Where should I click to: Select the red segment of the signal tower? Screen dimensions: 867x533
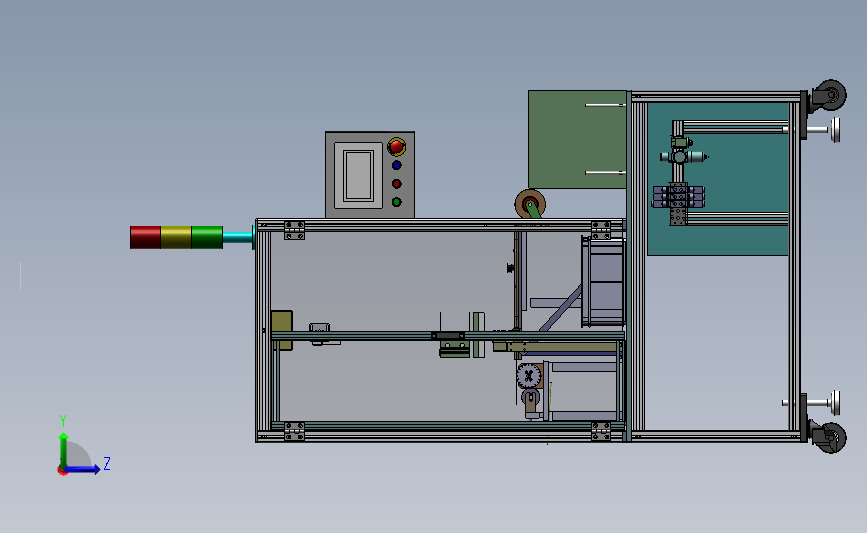point(145,237)
